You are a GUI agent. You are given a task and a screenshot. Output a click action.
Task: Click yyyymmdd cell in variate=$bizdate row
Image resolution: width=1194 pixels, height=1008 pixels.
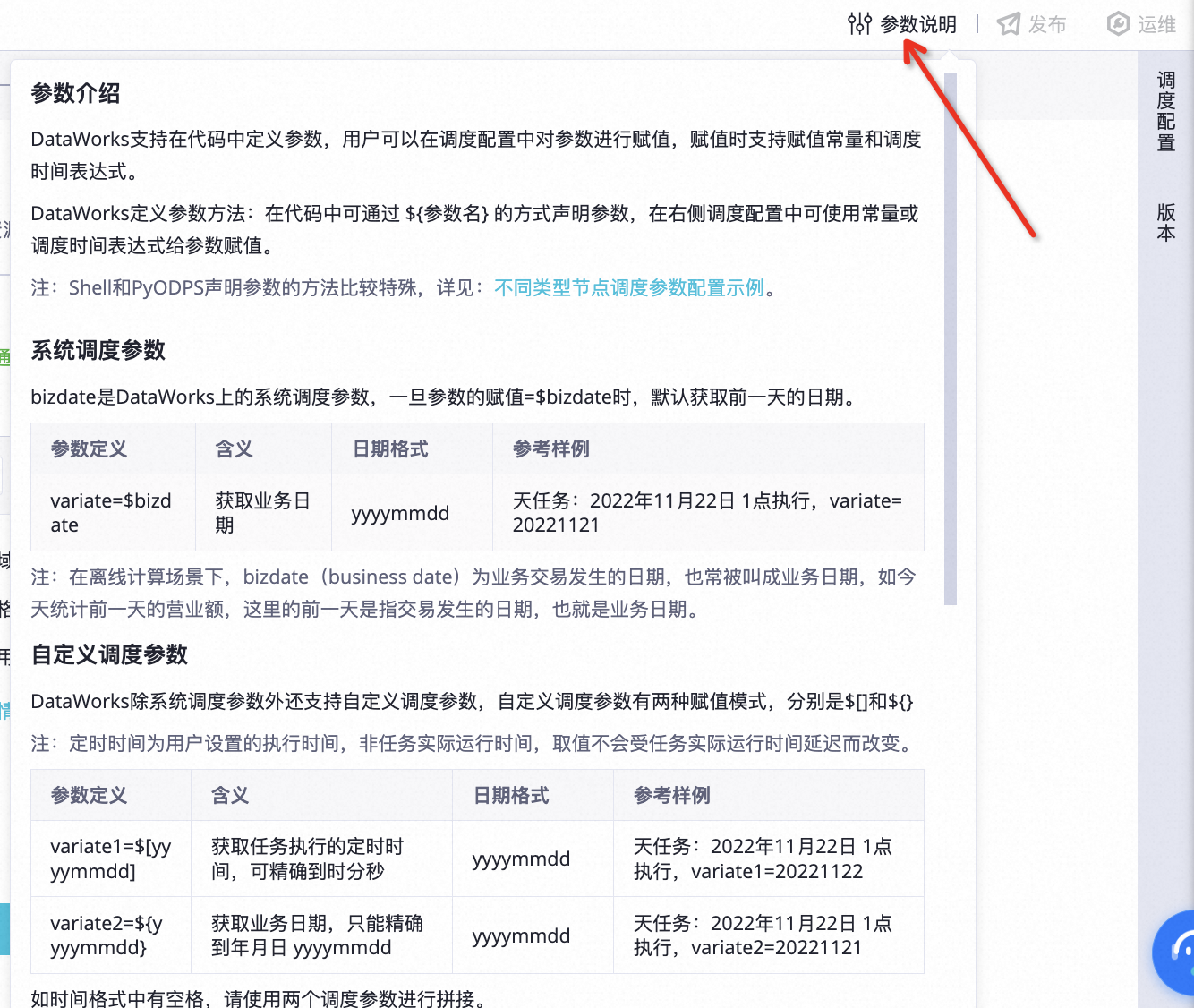click(x=412, y=513)
